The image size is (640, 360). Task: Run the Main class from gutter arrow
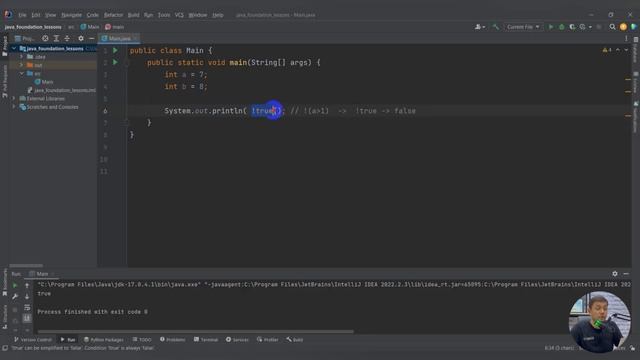pos(115,50)
